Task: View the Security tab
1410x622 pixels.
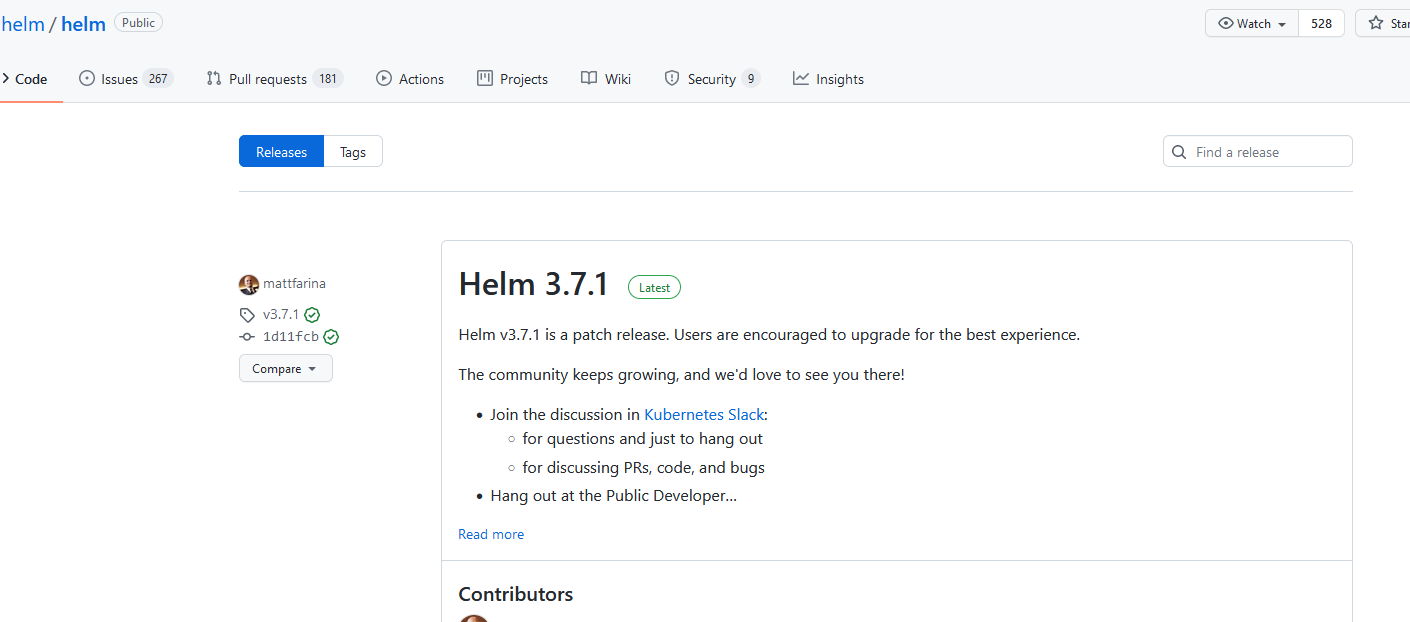Action: (712, 79)
